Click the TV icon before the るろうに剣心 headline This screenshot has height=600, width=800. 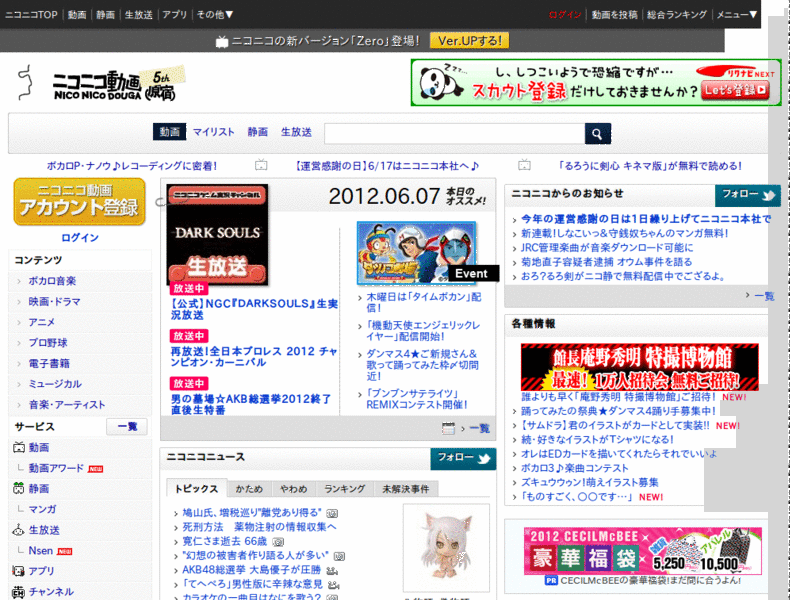click(x=524, y=165)
